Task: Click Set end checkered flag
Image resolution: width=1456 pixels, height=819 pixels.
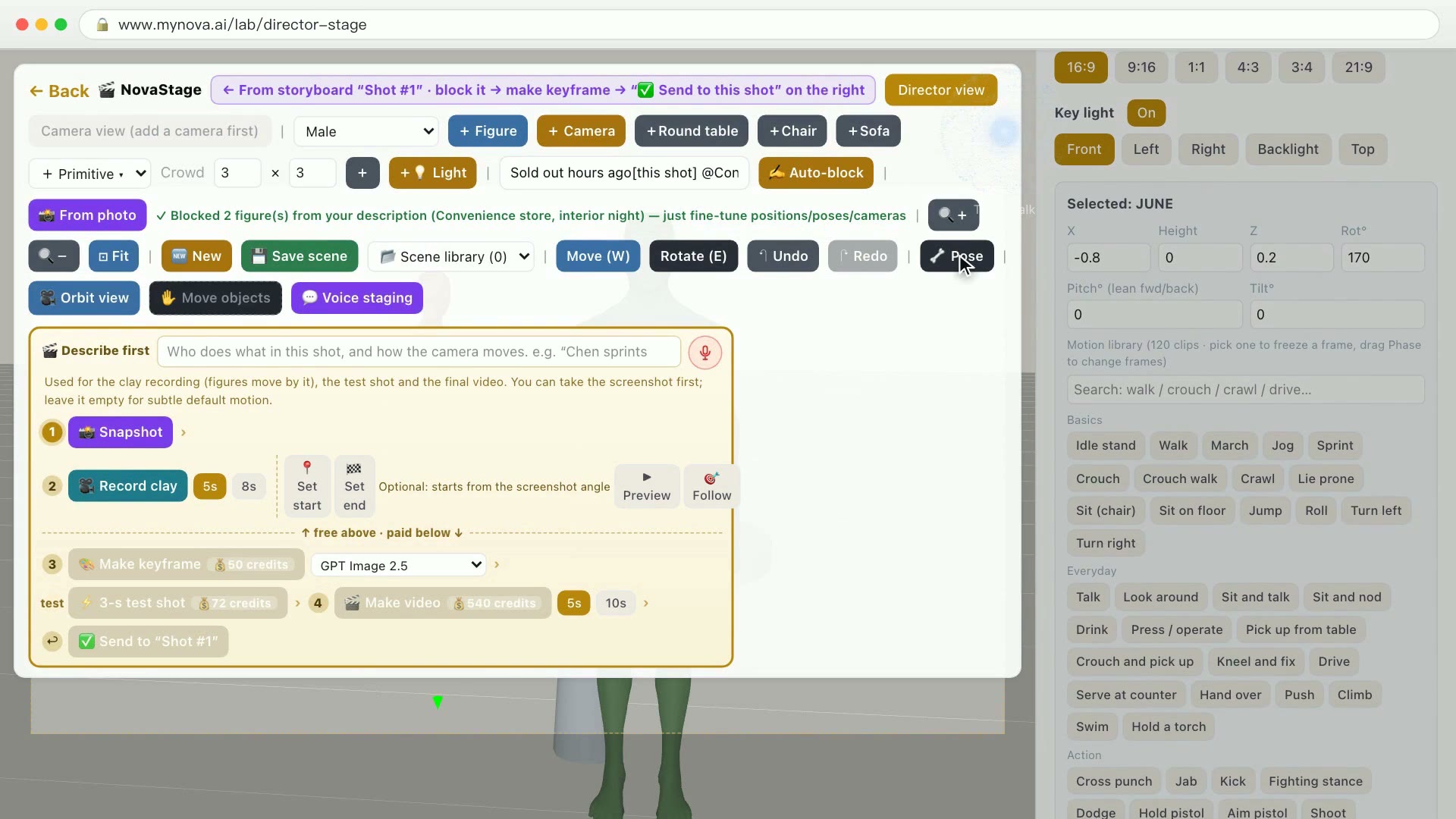Action: pyautogui.click(x=354, y=486)
